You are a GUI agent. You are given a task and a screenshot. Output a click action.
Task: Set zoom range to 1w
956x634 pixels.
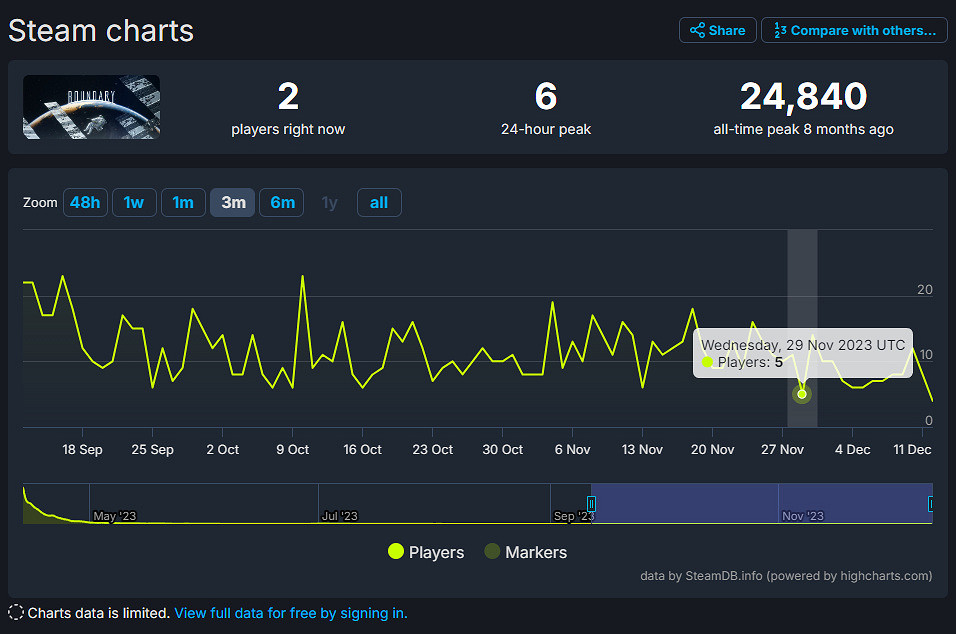point(134,203)
